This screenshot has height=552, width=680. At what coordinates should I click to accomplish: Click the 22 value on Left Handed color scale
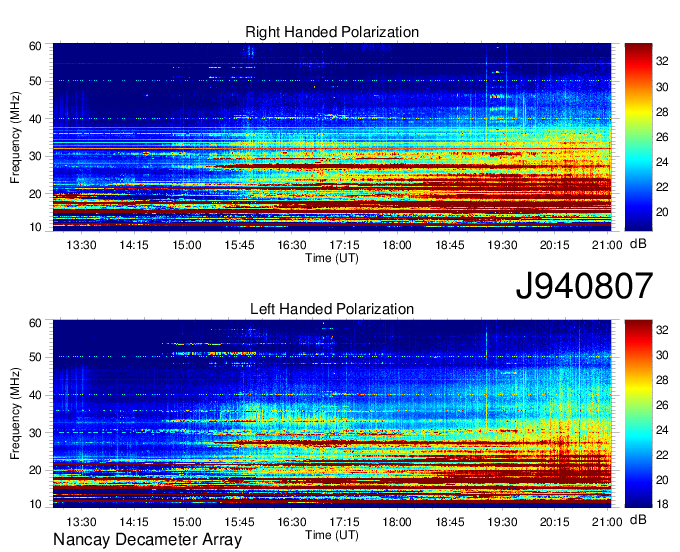click(662, 455)
